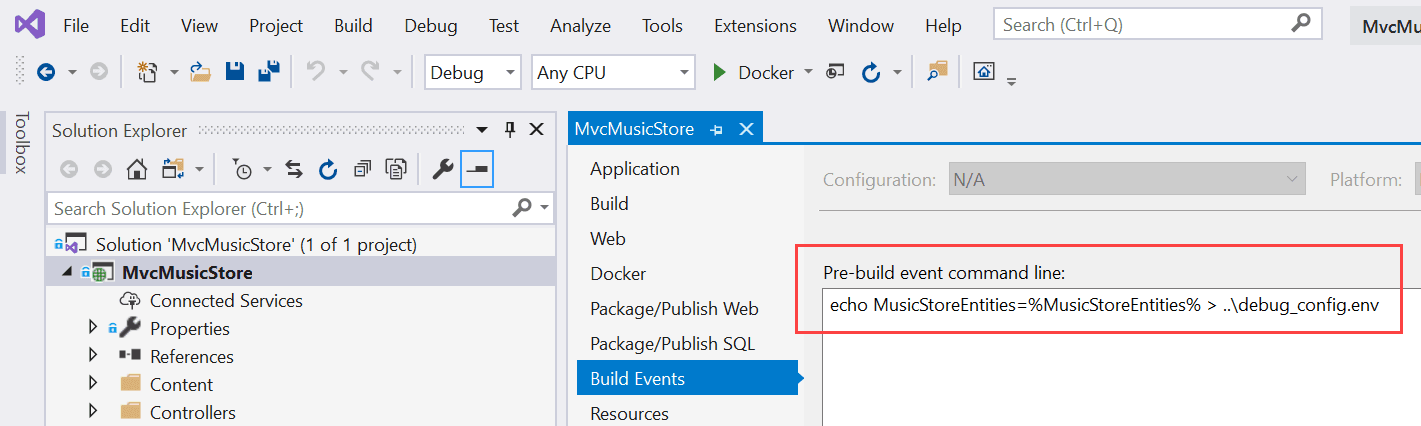Click the pin icon on MvcMusicStore tab
Viewport: 1421px width, 426px height.
[x=716, y=129]
